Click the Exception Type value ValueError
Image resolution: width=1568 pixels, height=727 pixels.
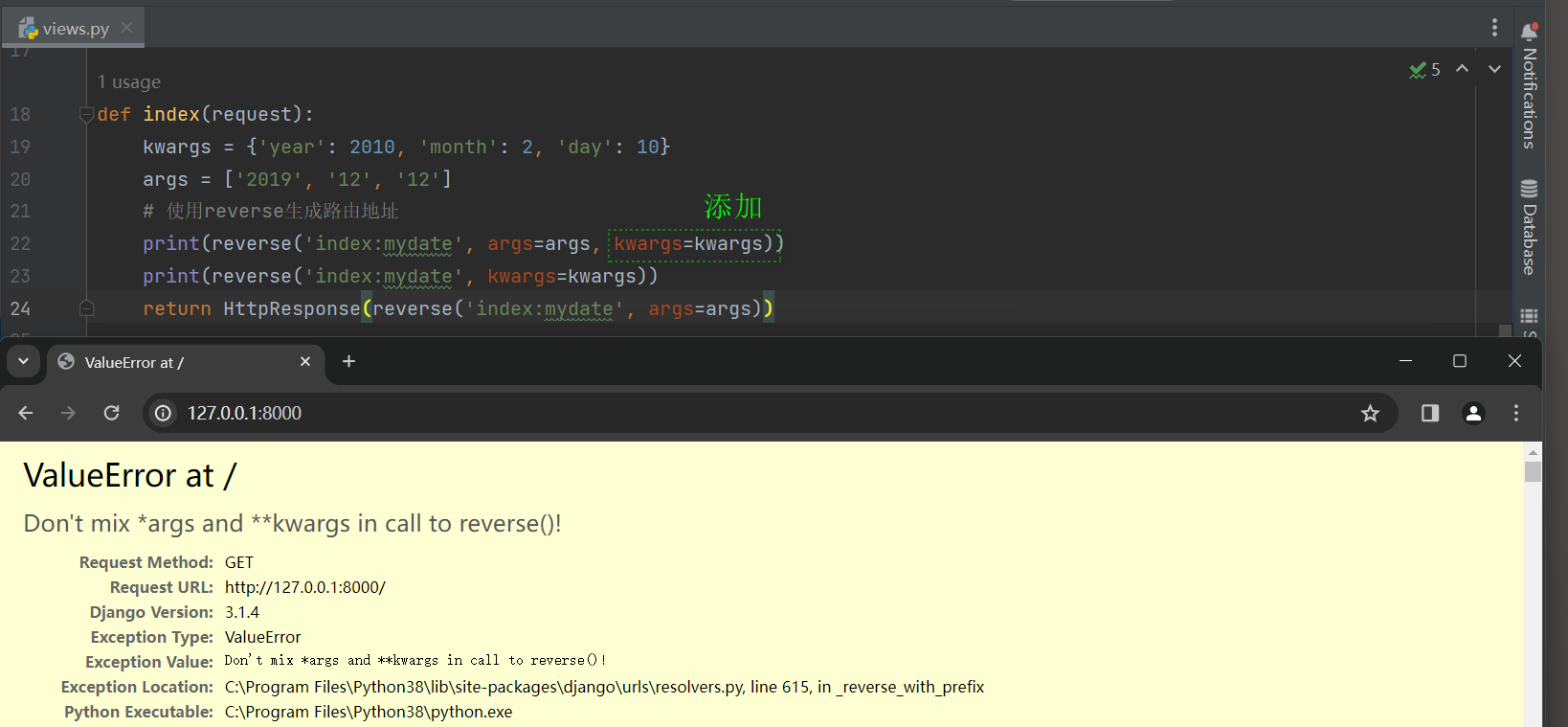click(263, 637)
